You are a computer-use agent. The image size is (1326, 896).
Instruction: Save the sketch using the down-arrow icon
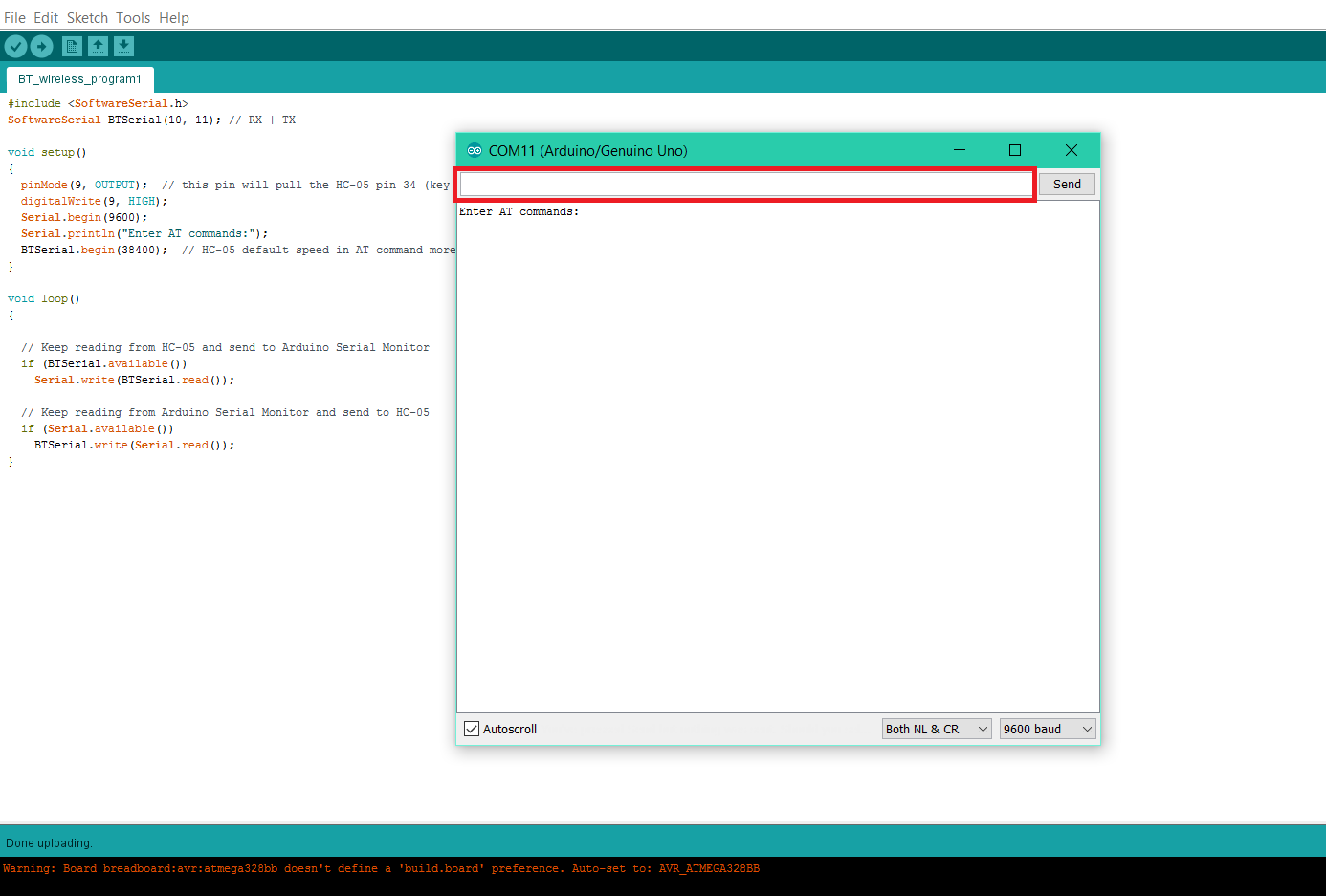click(123, 46)
